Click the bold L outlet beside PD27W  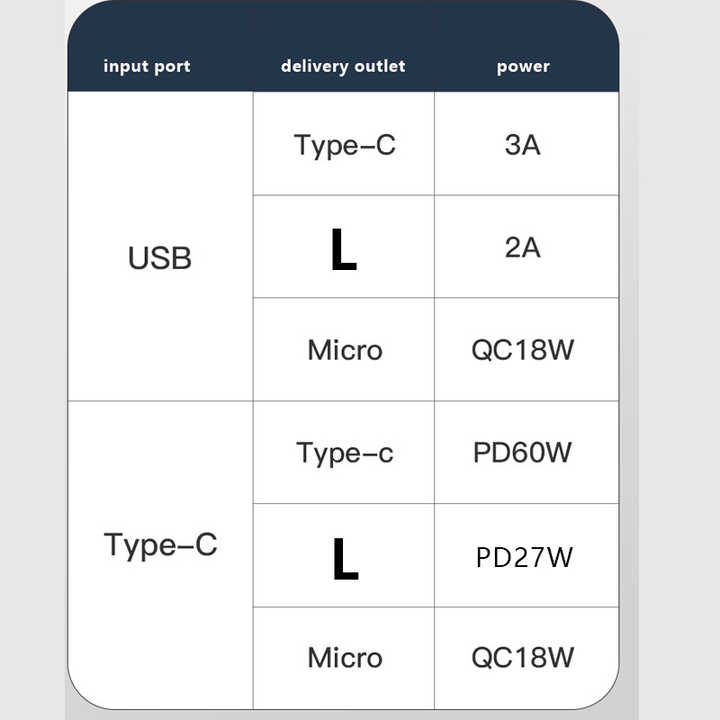point(343,555)
